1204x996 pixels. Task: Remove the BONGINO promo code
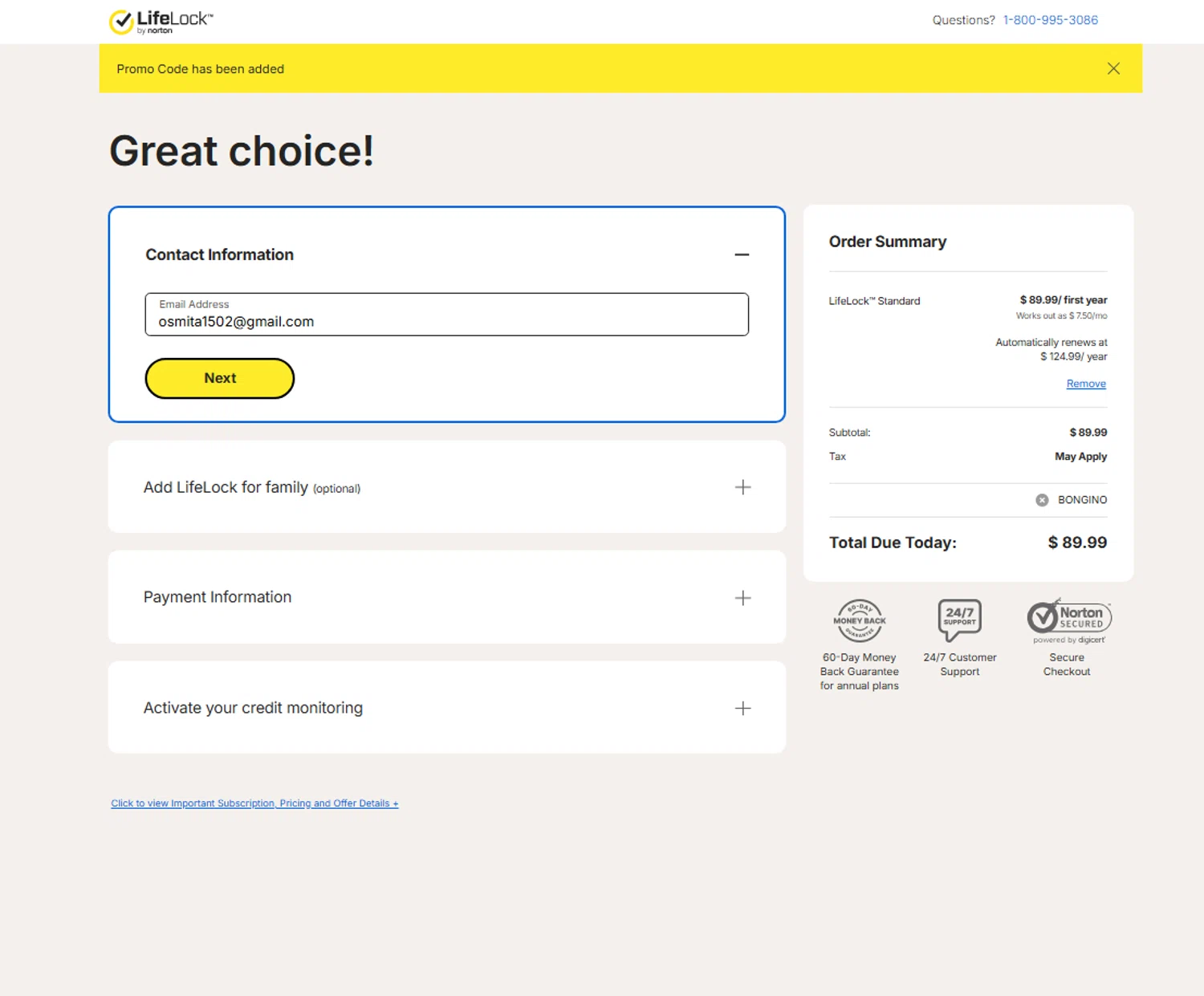[x=1042, y=500]
